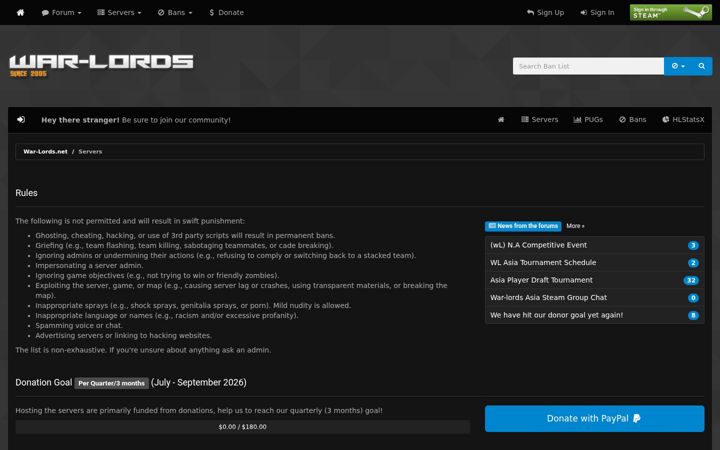
Task: Click the News from the forums badge
Action: point(523,226)
